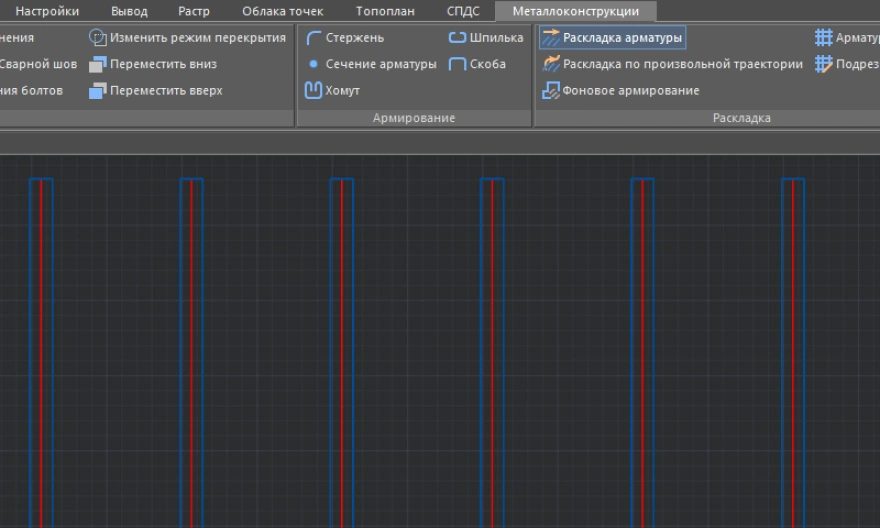This screenshot has width=880, height=528.
Task: Pick the Скоба bracket tool
Action: 477,64
